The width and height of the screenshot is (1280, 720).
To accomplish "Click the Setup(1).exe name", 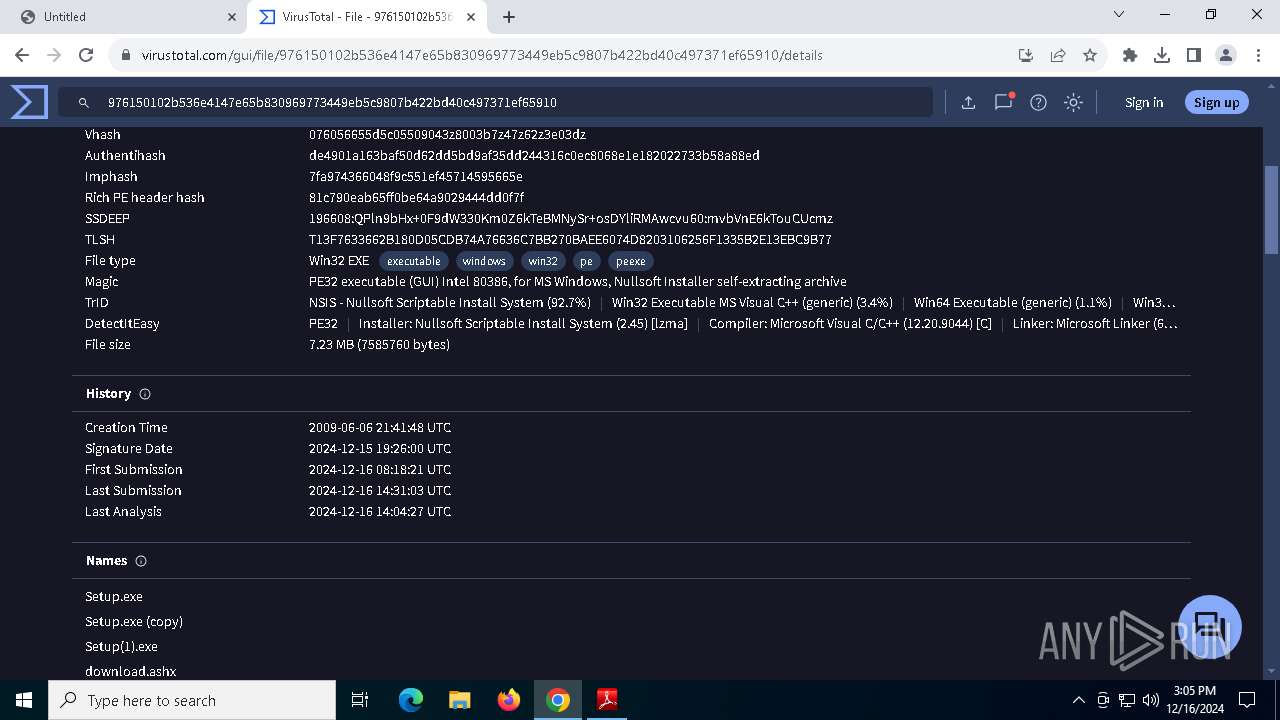I will click(121, 647).
